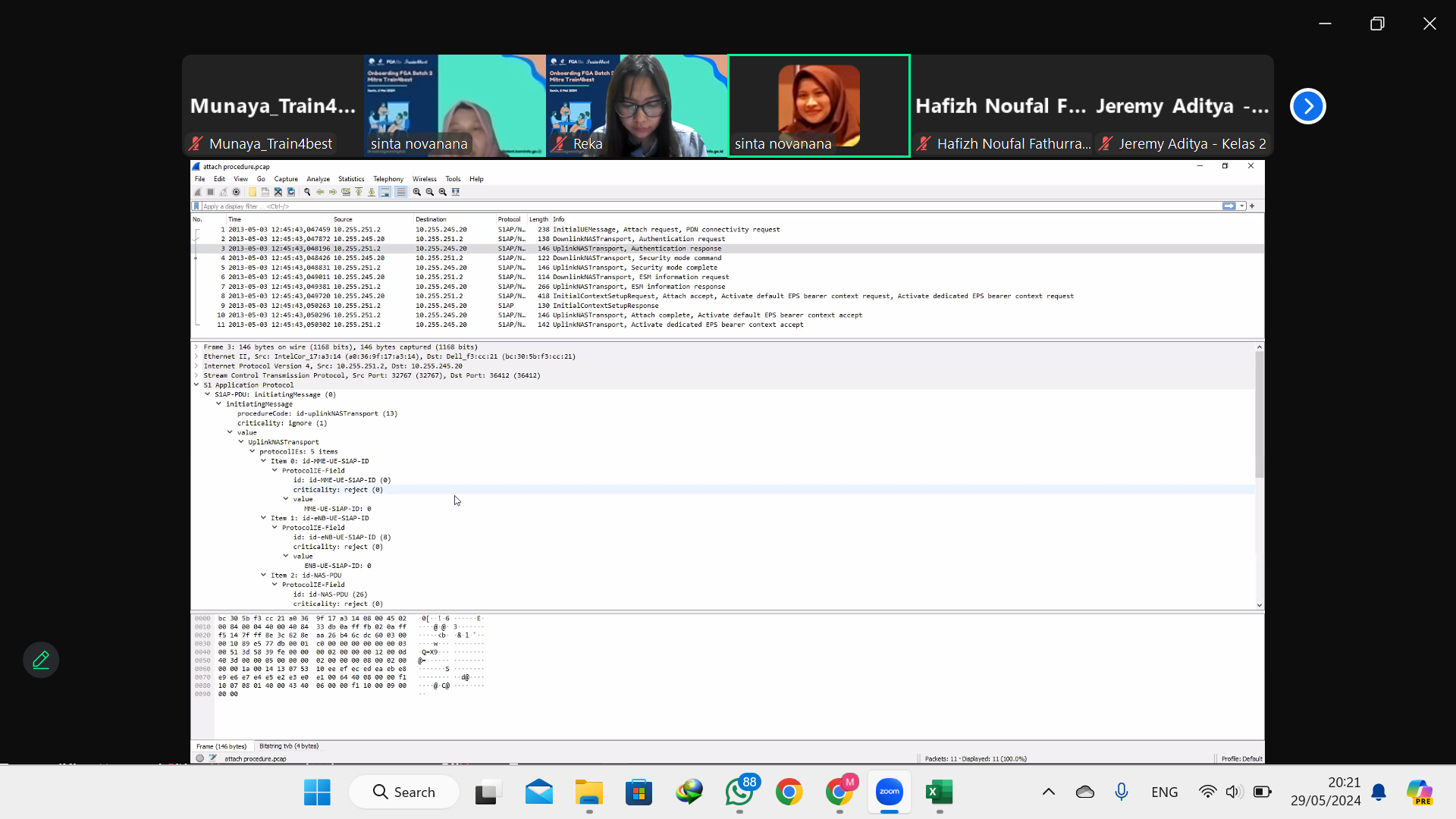1456x819 pixels.
Task: Open the Telephony menu
Action: point(388,179)
